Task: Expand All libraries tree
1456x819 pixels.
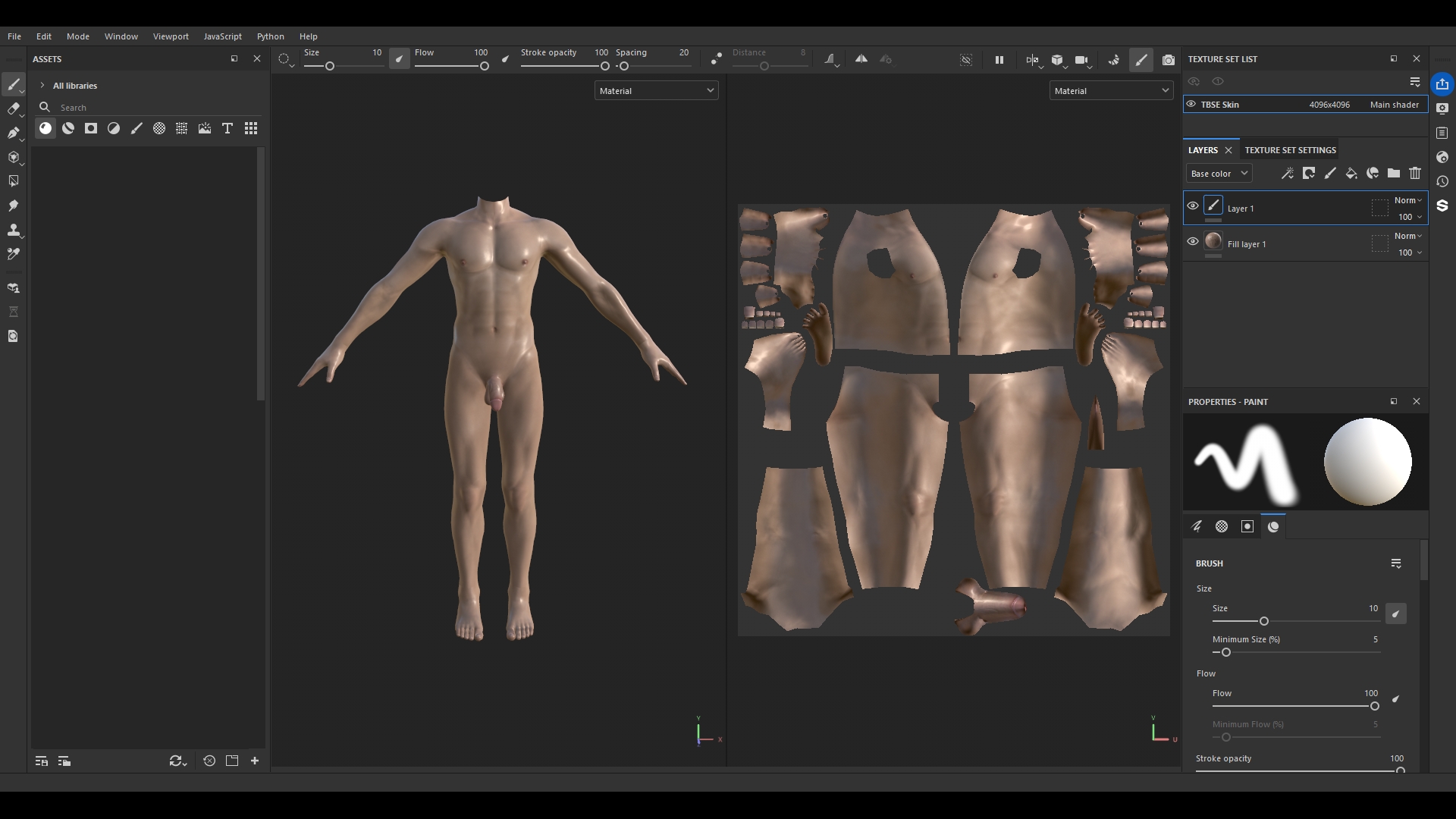Action: pyautogui.click(x=42, y=86)
